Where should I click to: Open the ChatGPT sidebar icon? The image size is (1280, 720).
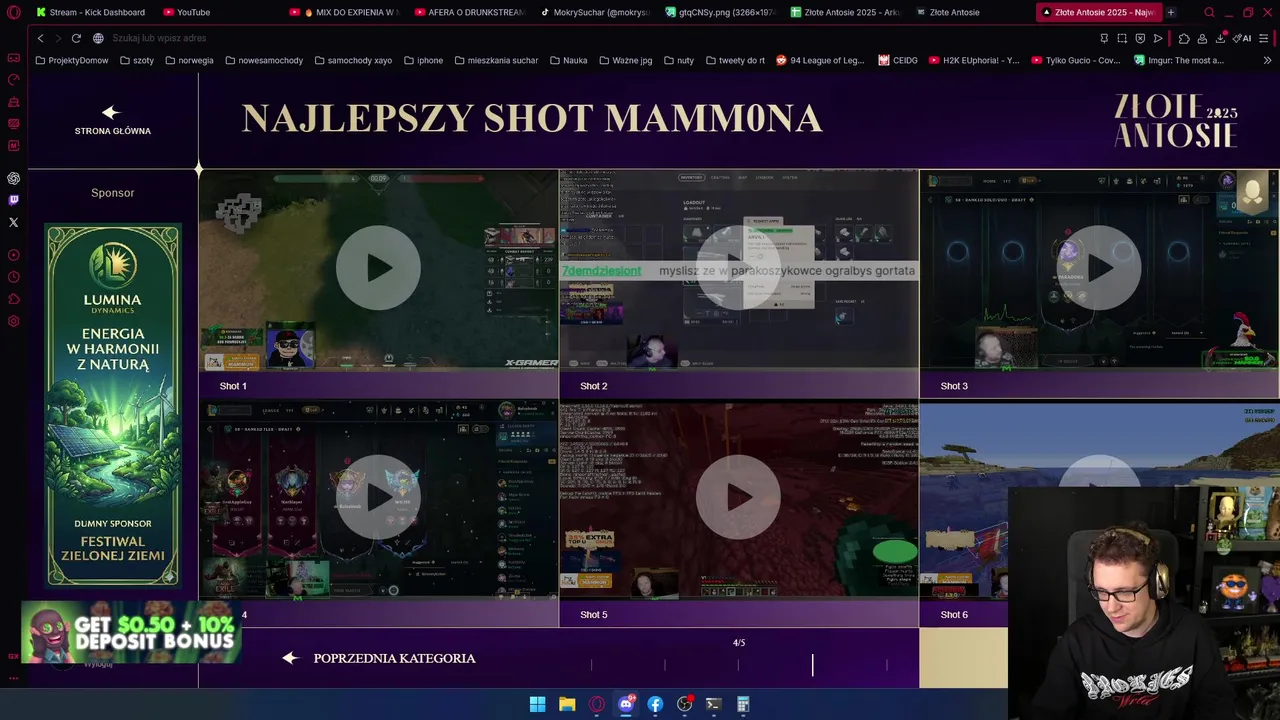pyautogui.click(x=13, y=178)
